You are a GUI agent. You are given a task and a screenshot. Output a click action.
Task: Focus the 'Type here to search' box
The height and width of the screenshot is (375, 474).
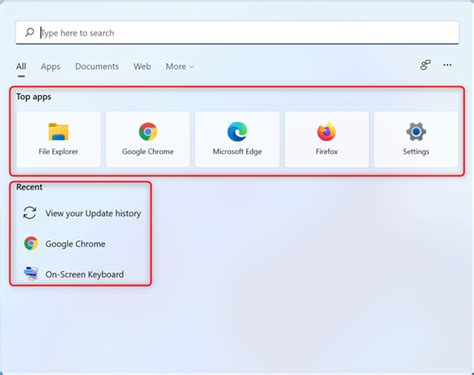coord(237,32)
